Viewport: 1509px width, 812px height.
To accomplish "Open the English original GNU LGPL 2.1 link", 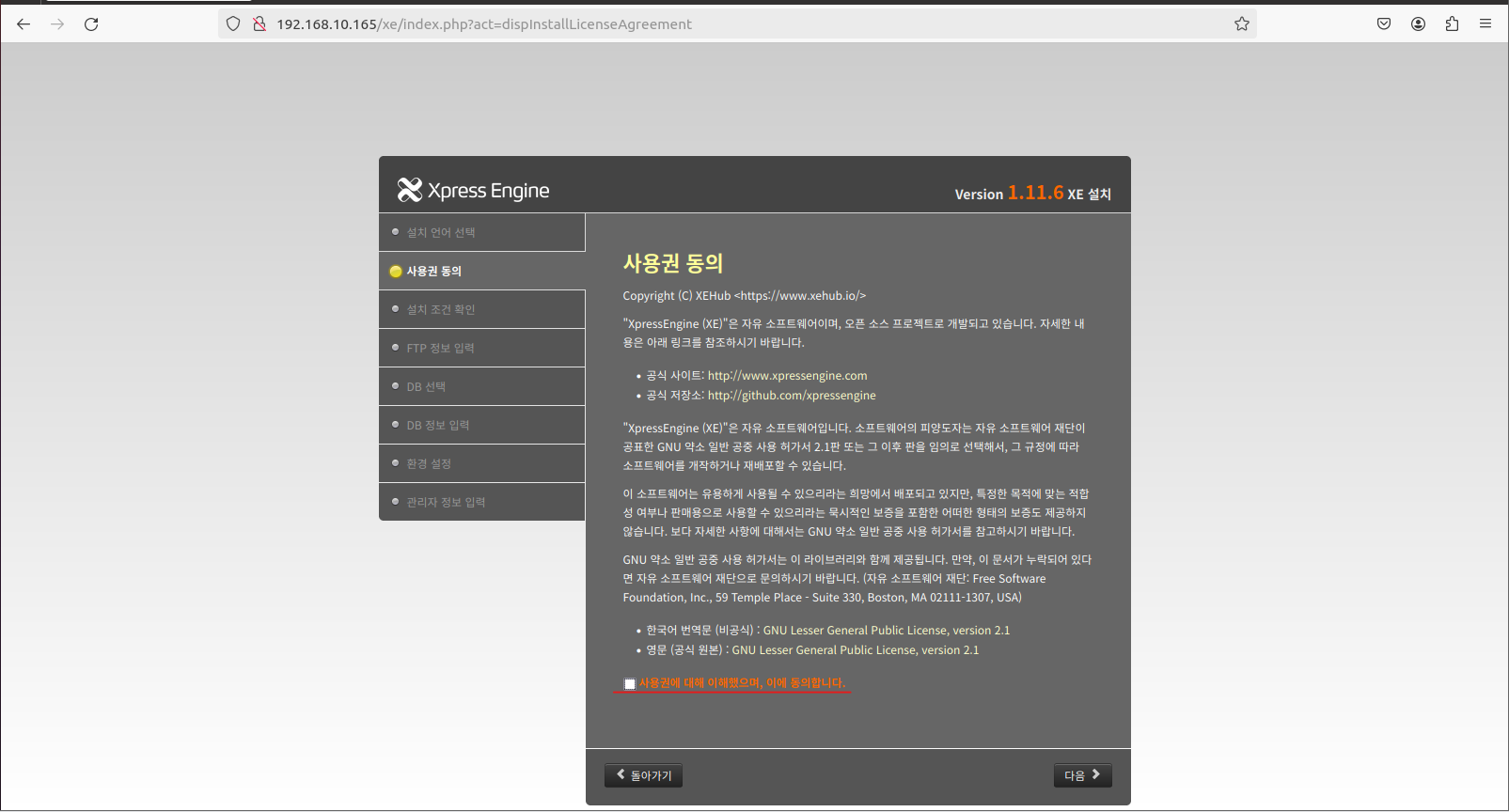I will 856,650.
